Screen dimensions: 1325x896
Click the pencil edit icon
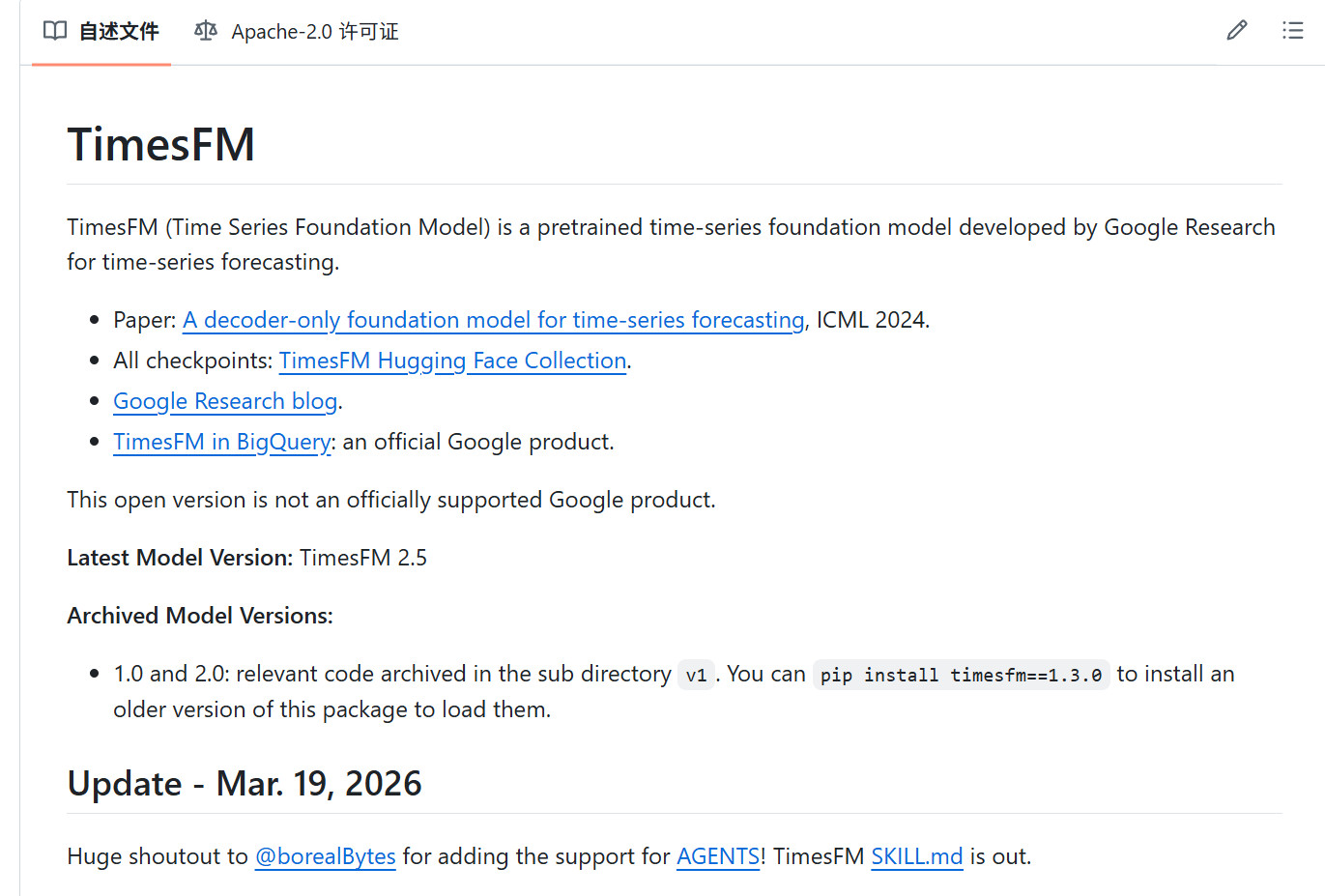click(x=1236, y=31)
